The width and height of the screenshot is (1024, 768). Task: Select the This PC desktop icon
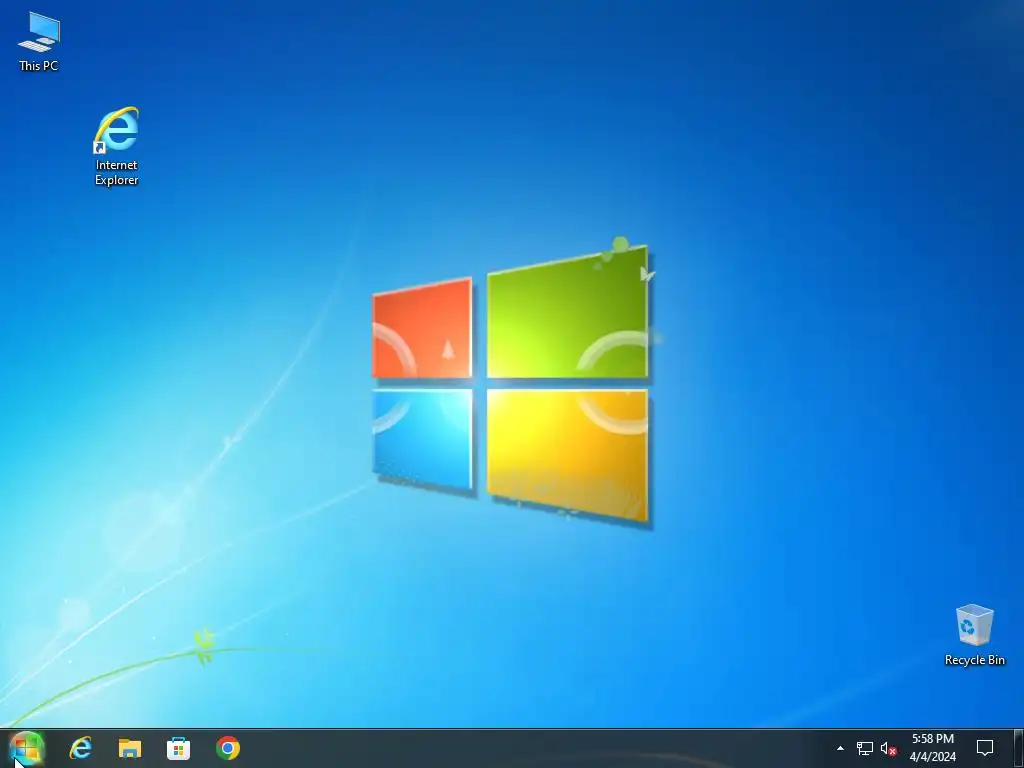(39, 41)
